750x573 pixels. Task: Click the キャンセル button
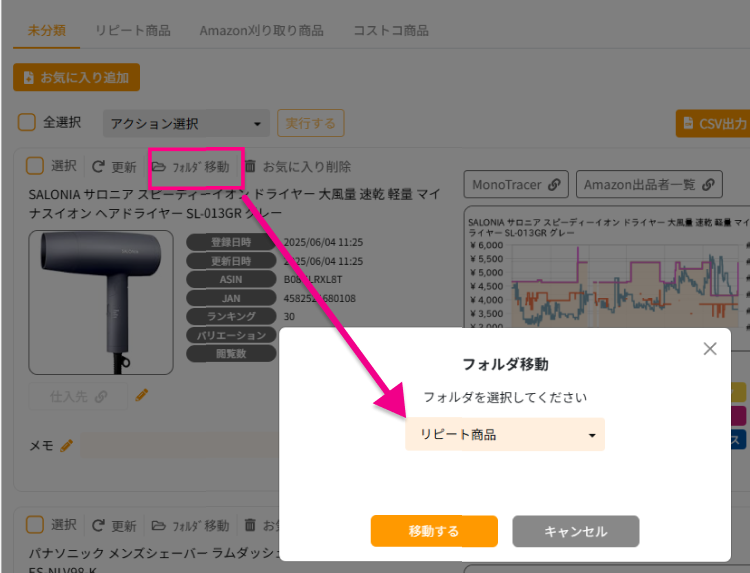click(x=575, y=531)
